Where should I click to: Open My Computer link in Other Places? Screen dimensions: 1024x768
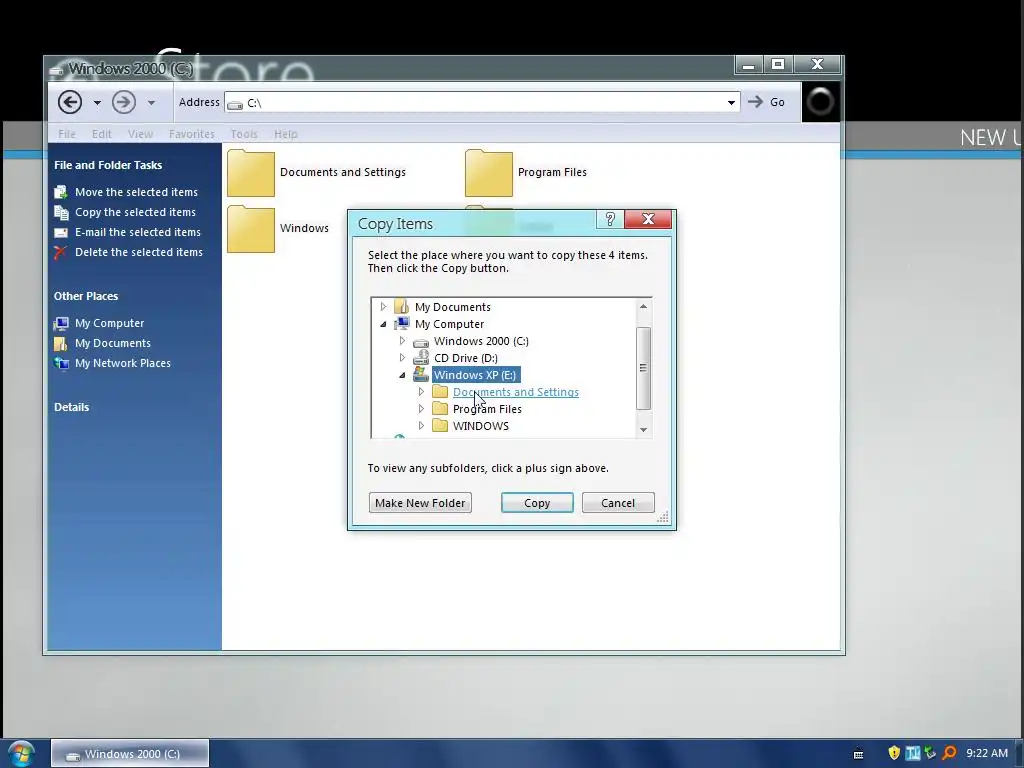[x=110, y=323]
